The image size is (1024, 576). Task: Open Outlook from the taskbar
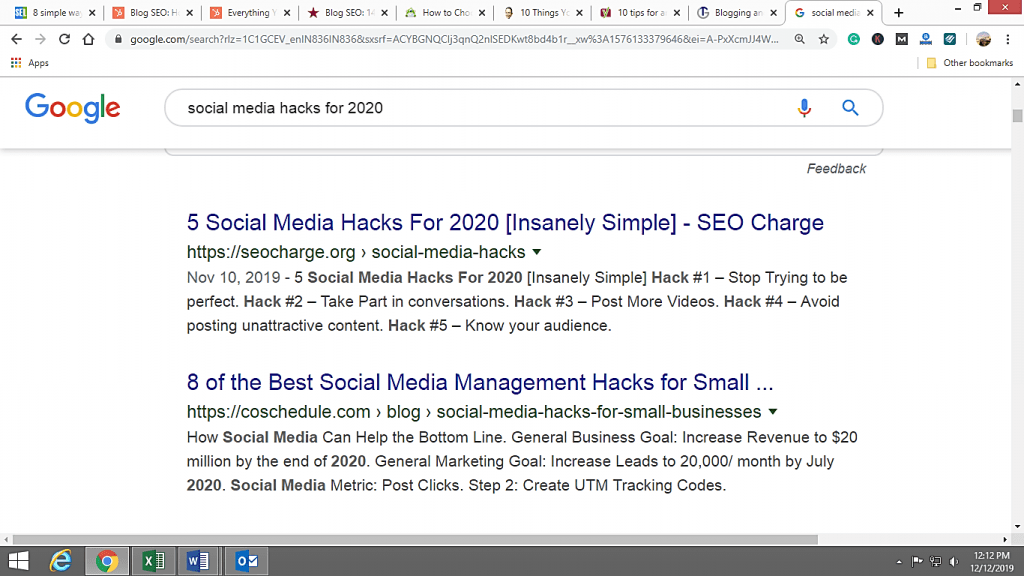[247, 561]
